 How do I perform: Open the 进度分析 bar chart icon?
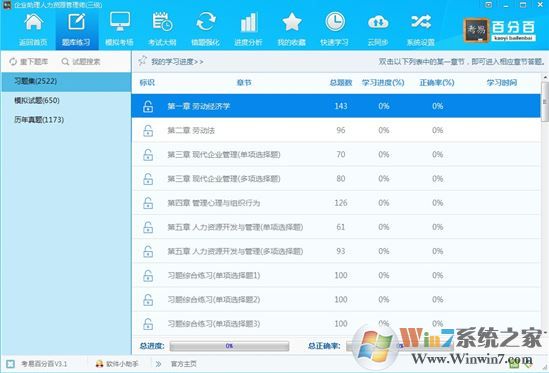(x=248, y=30)
